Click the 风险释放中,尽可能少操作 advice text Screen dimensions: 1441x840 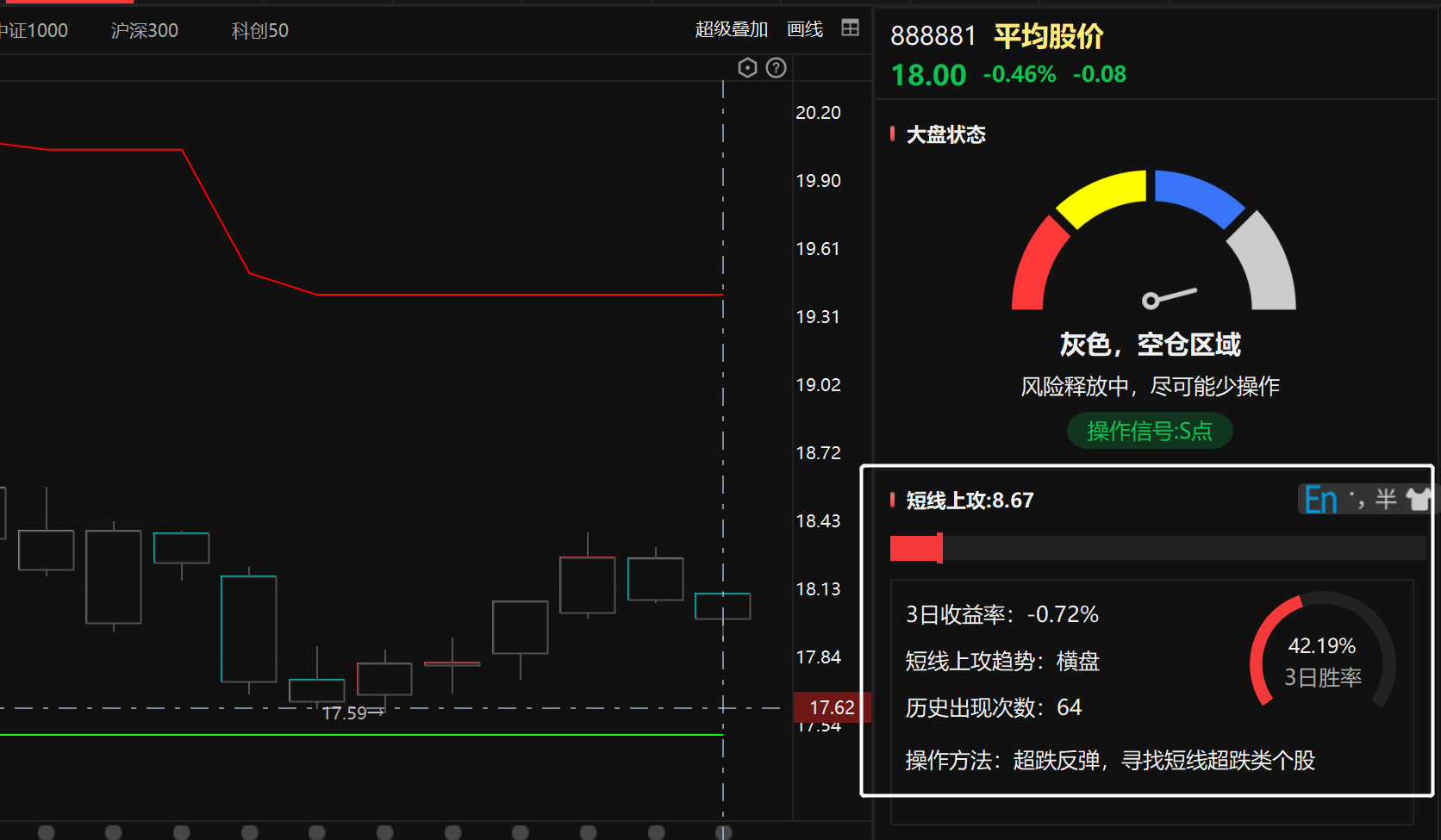click(1151, 386)
